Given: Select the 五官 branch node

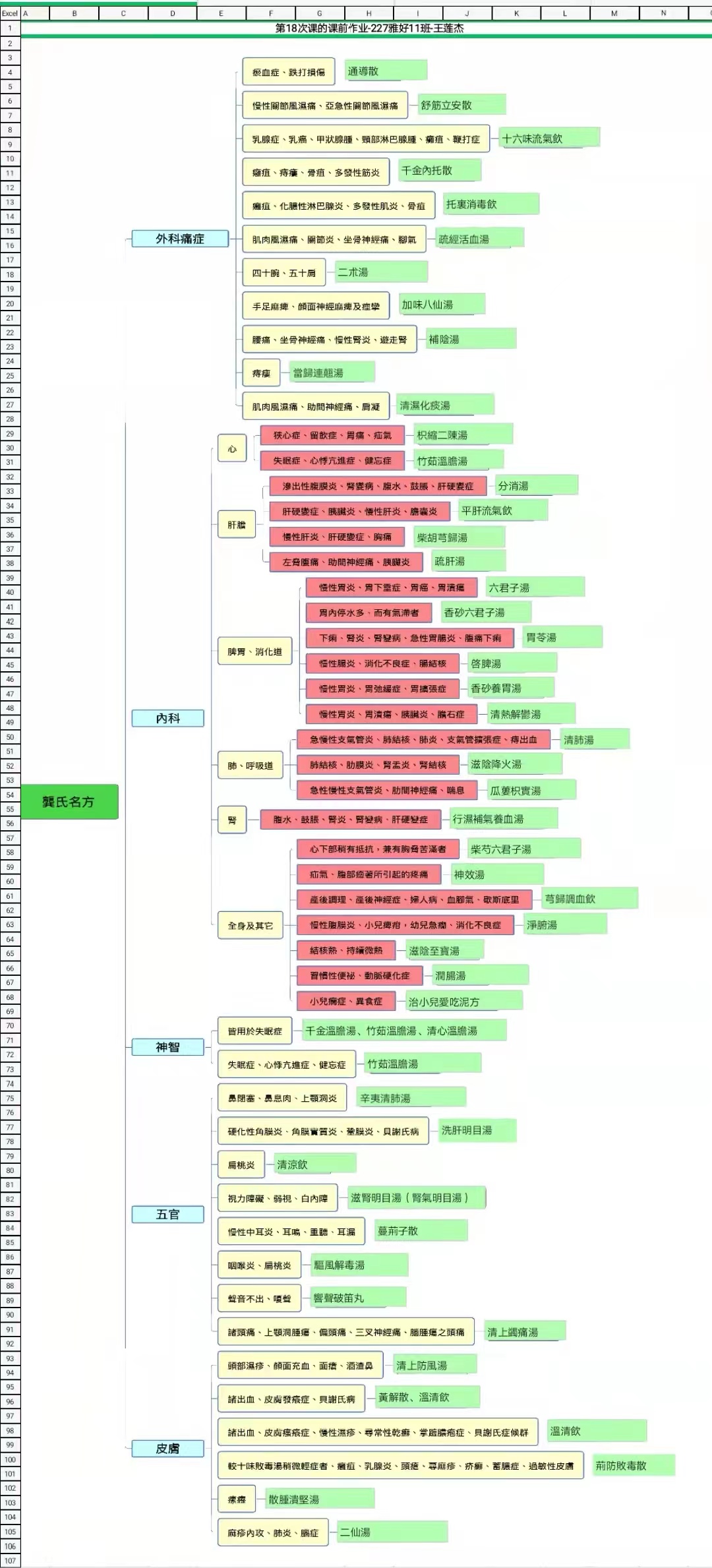Looking at the screenshot, I should [x=167, y=1215].
